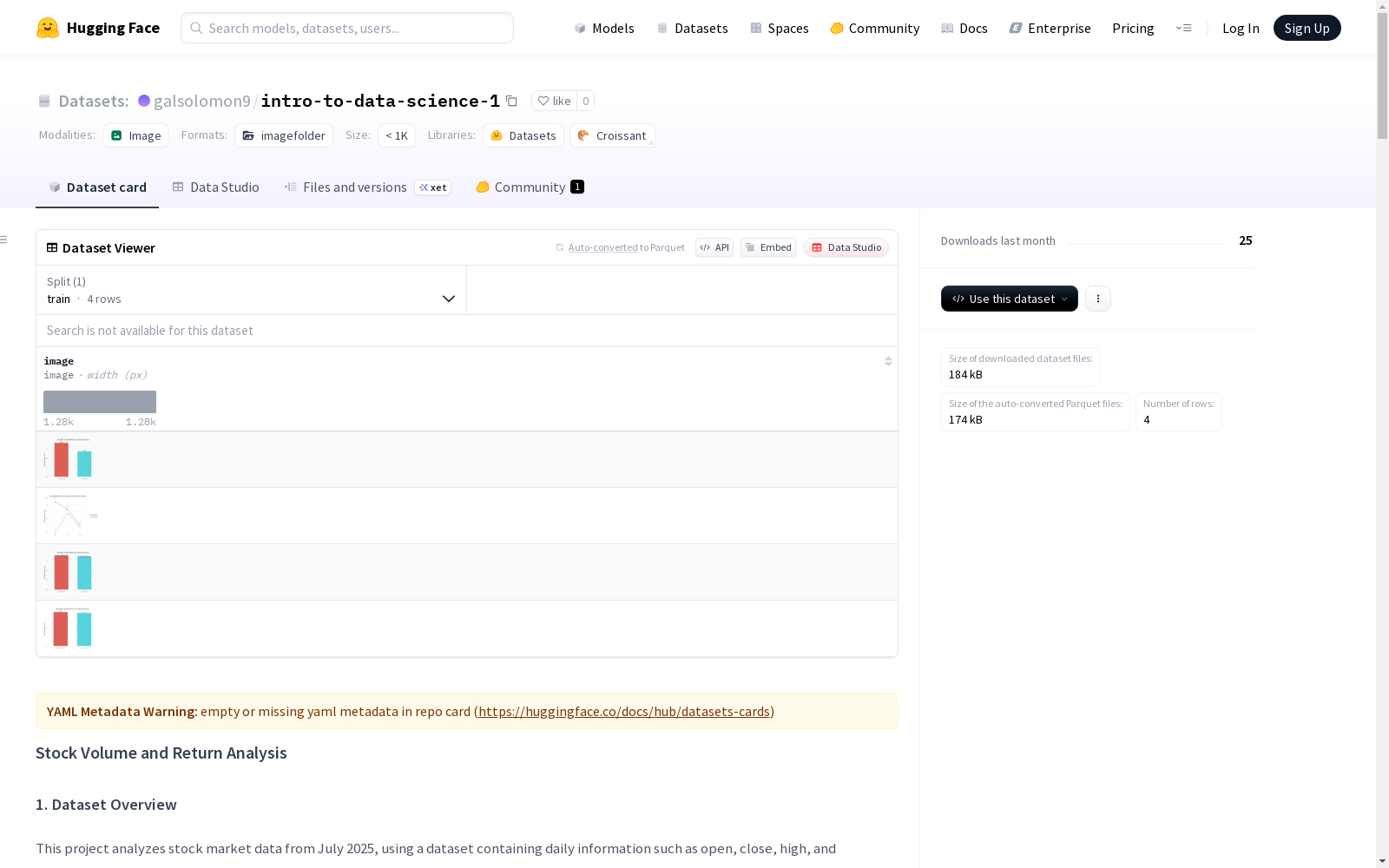Expand the Use this dataset dropdown
Viewport: 1389px width, 868px height.
coord(1010,299)
